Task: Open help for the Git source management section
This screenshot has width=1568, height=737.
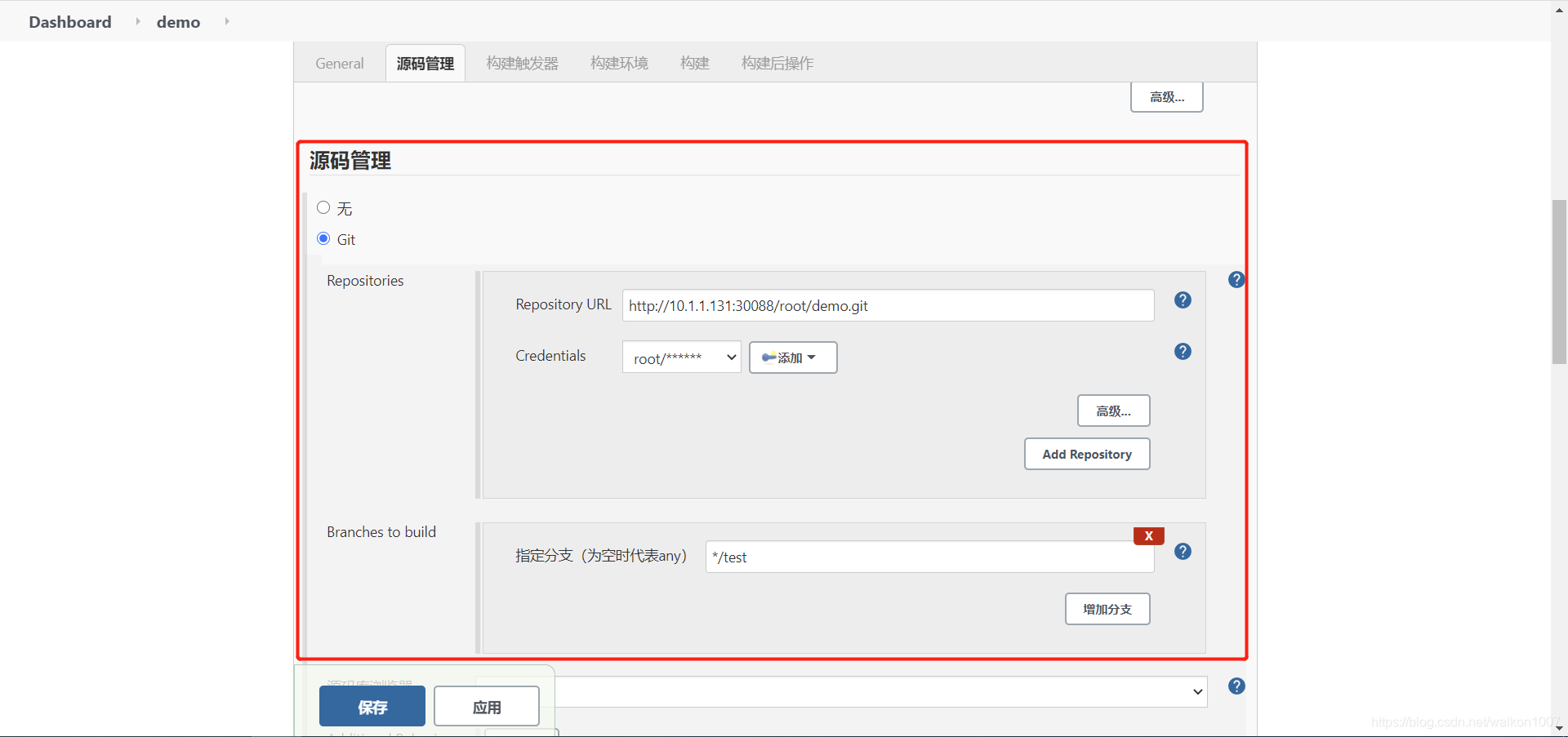Action: click(1236, 280)
